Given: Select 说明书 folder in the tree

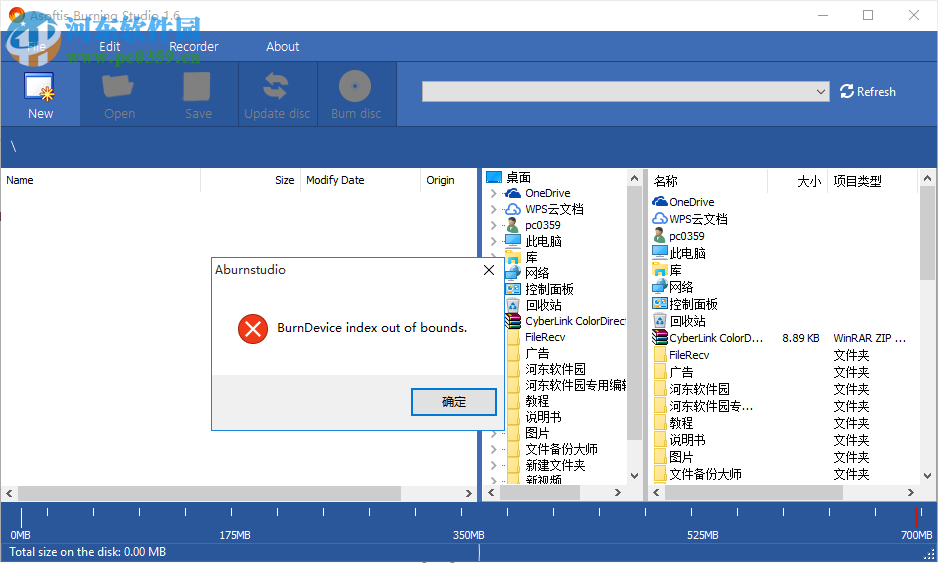Looking at the screenshot, I should pos(543,417).
